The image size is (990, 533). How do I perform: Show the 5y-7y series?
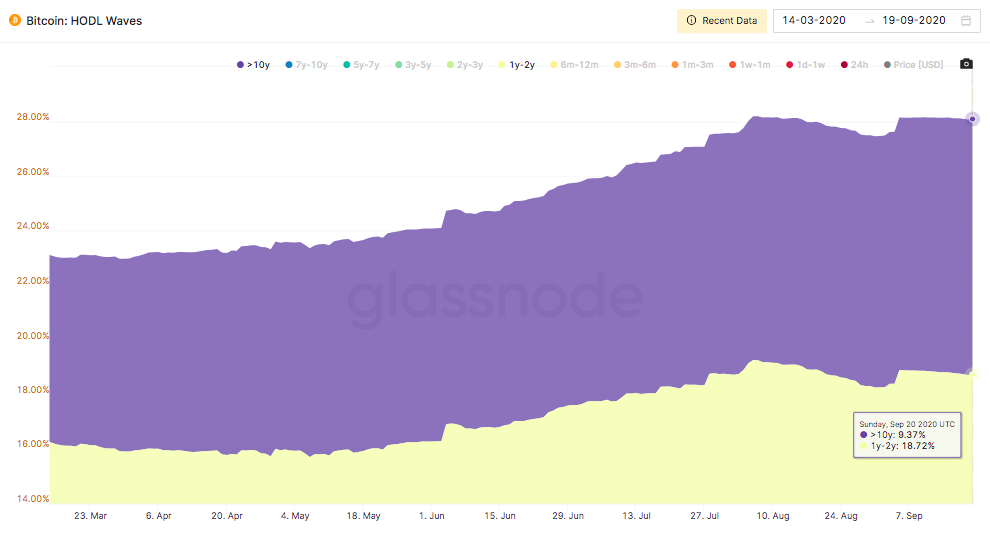click(361, 64)
